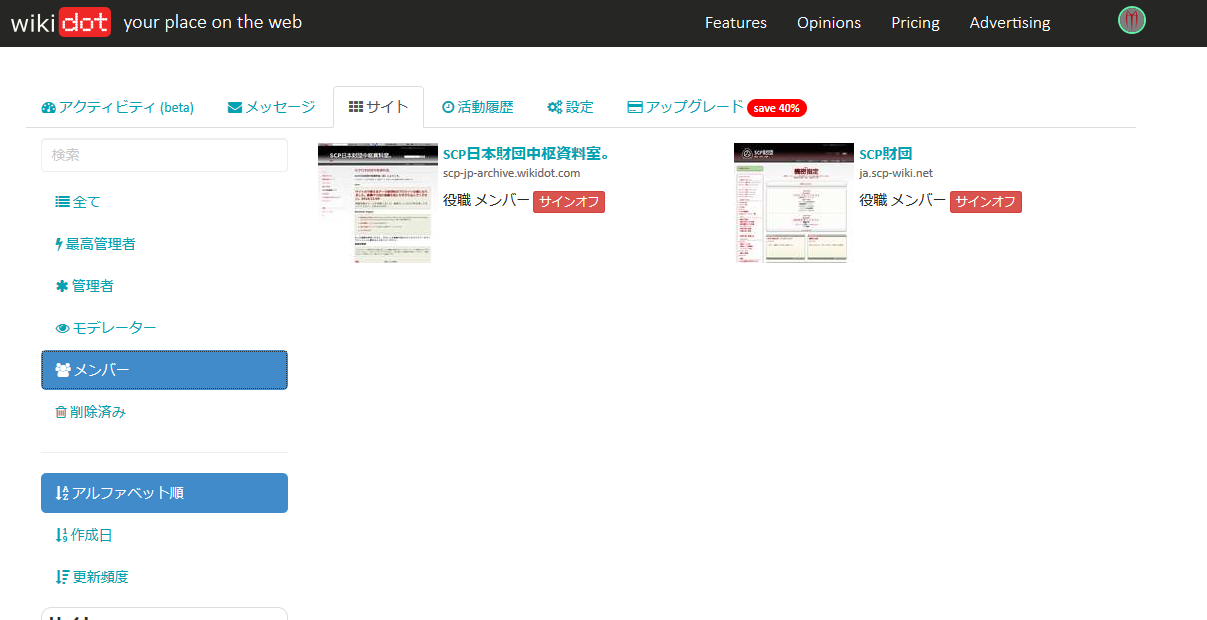Open the 活動履歴 tab
Image resolution: width=1207 pixels, height=620 pixels.
pyautogui.click(x=477, y=107)
